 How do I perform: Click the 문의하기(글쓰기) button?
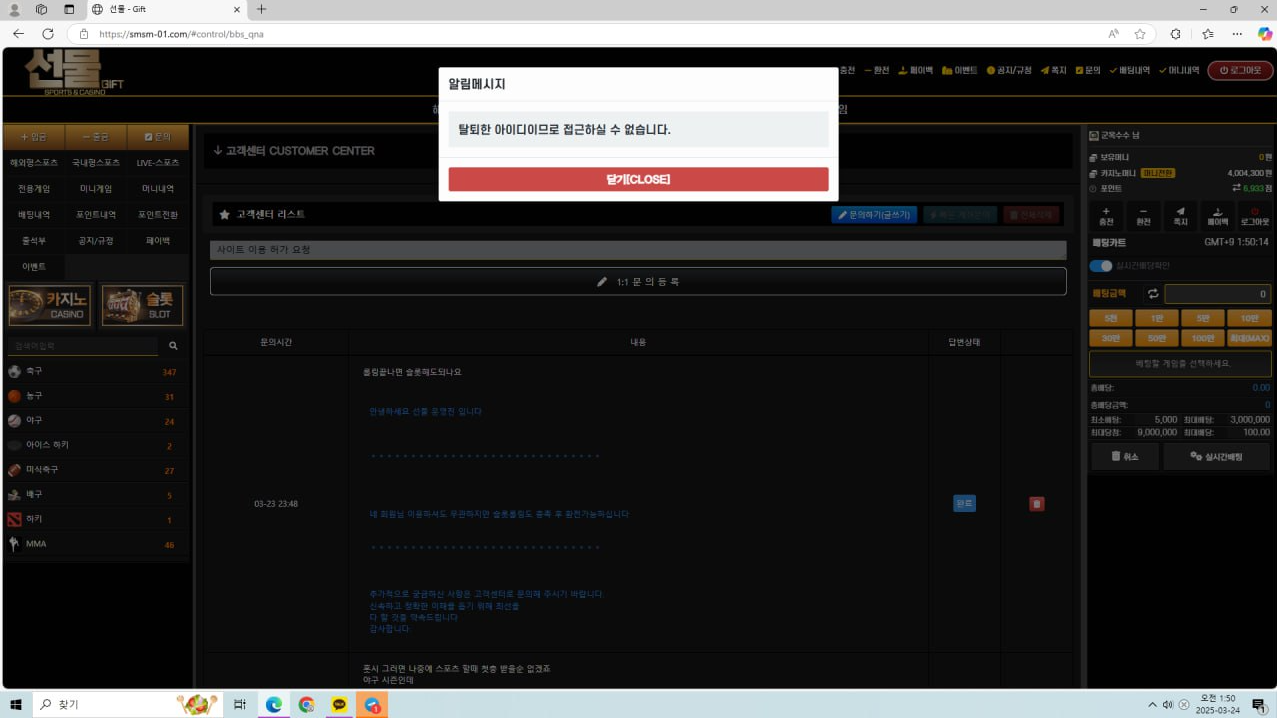873,215
